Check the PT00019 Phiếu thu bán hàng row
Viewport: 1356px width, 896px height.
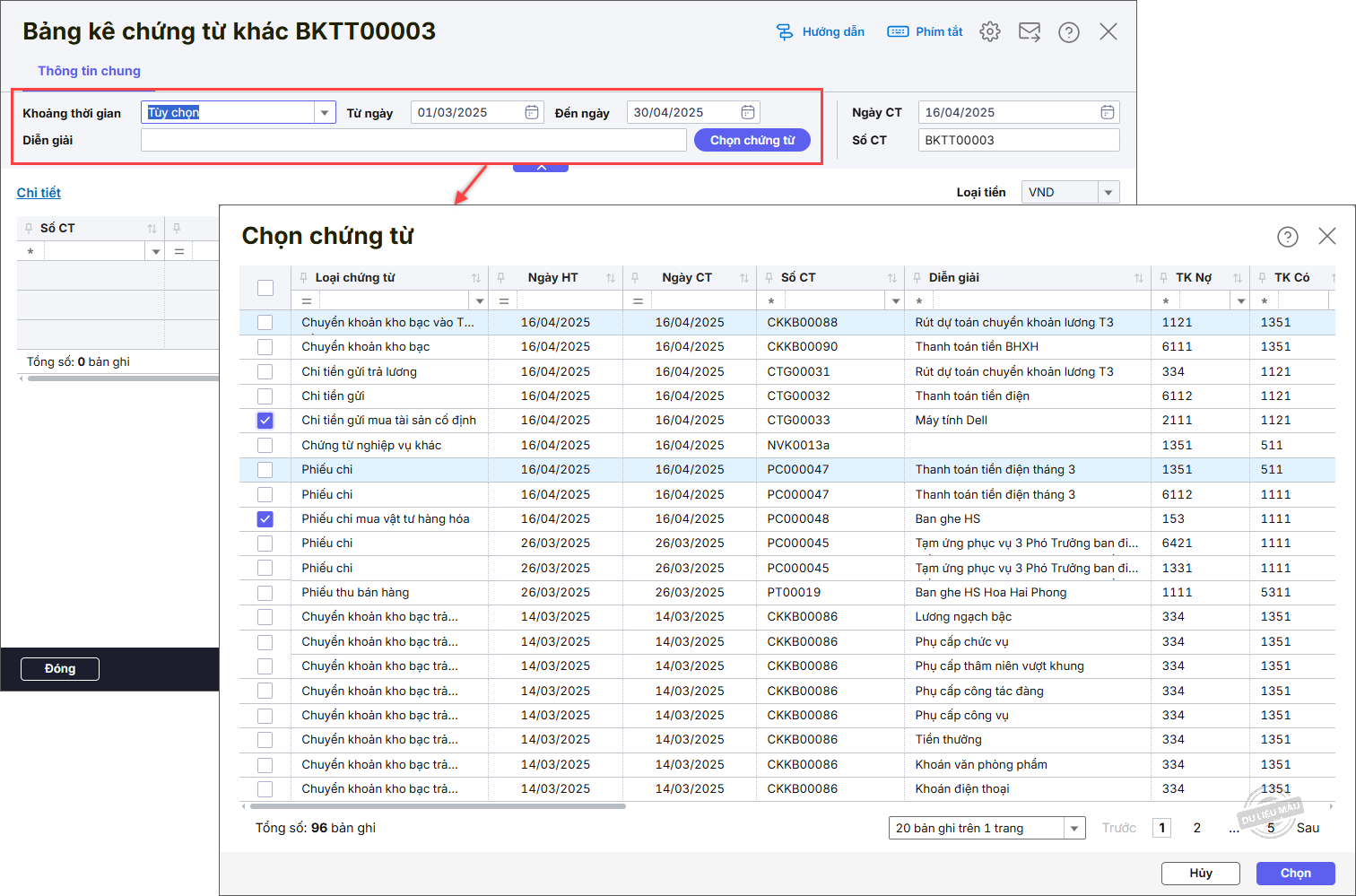point(265,593)
